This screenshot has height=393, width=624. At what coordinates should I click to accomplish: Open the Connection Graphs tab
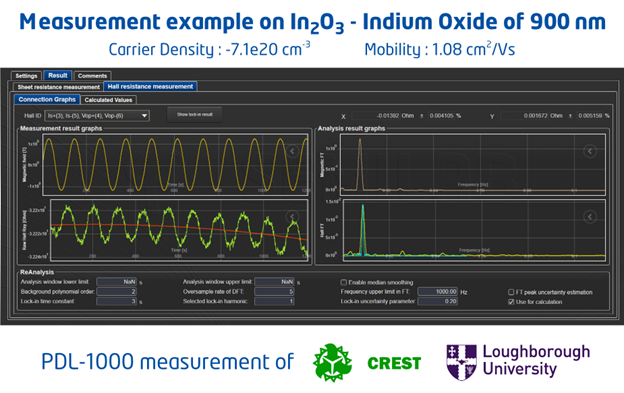tap(47, 99)
